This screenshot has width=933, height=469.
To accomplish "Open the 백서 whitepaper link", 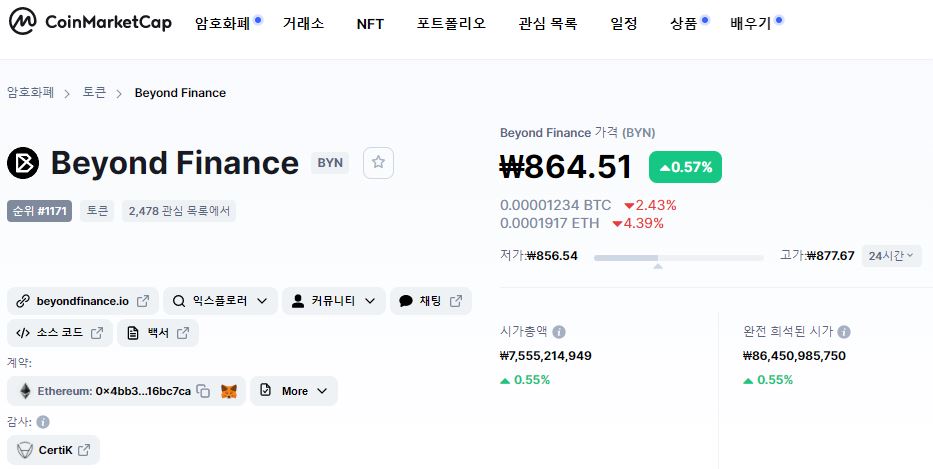I will pyautogui.click(x=158, y=333).
